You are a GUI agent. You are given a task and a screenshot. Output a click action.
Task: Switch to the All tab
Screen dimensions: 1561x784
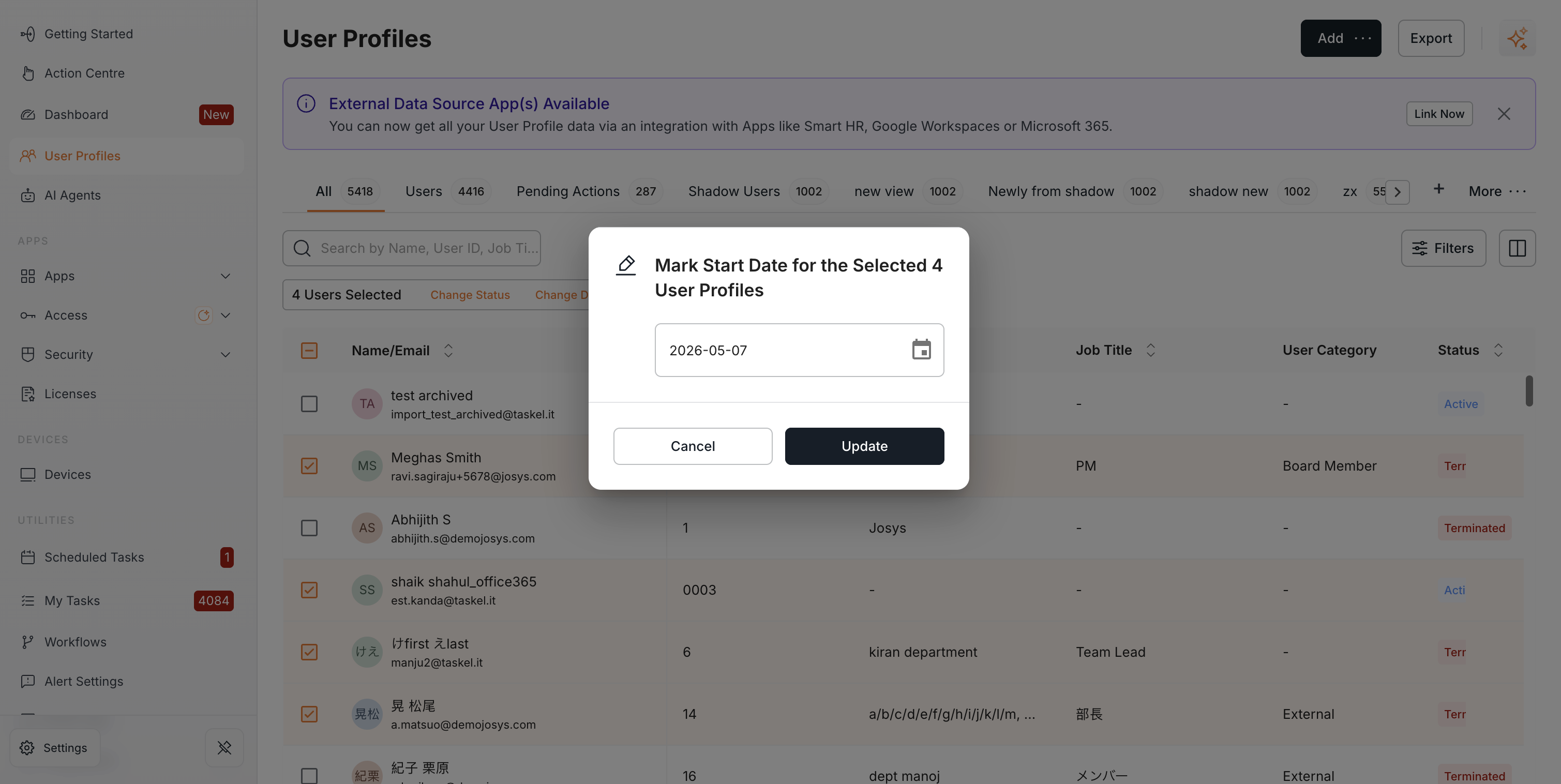[x=346, y=191]
